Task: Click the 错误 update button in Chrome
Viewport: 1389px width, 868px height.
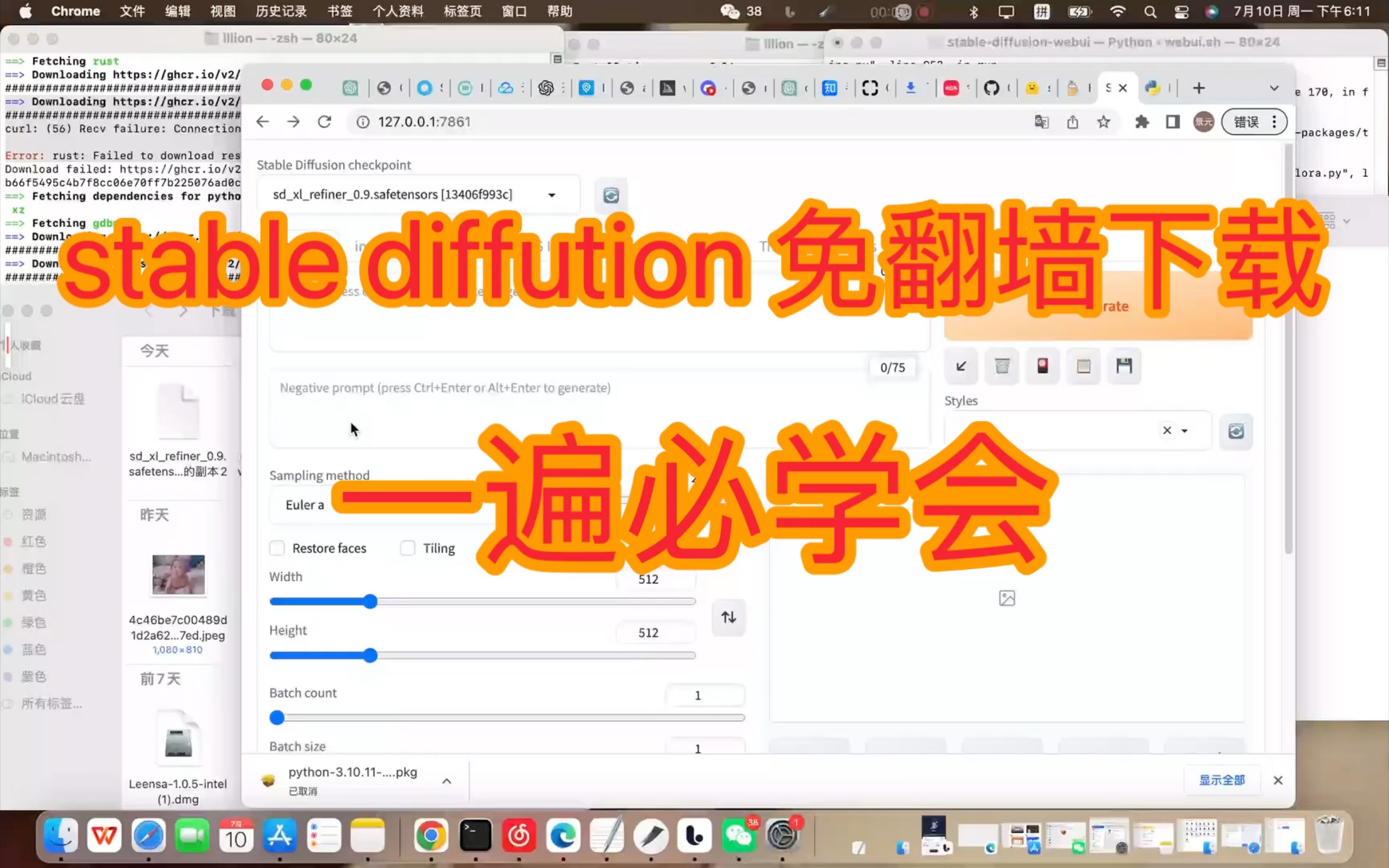Action: [x=1254, y=122]
